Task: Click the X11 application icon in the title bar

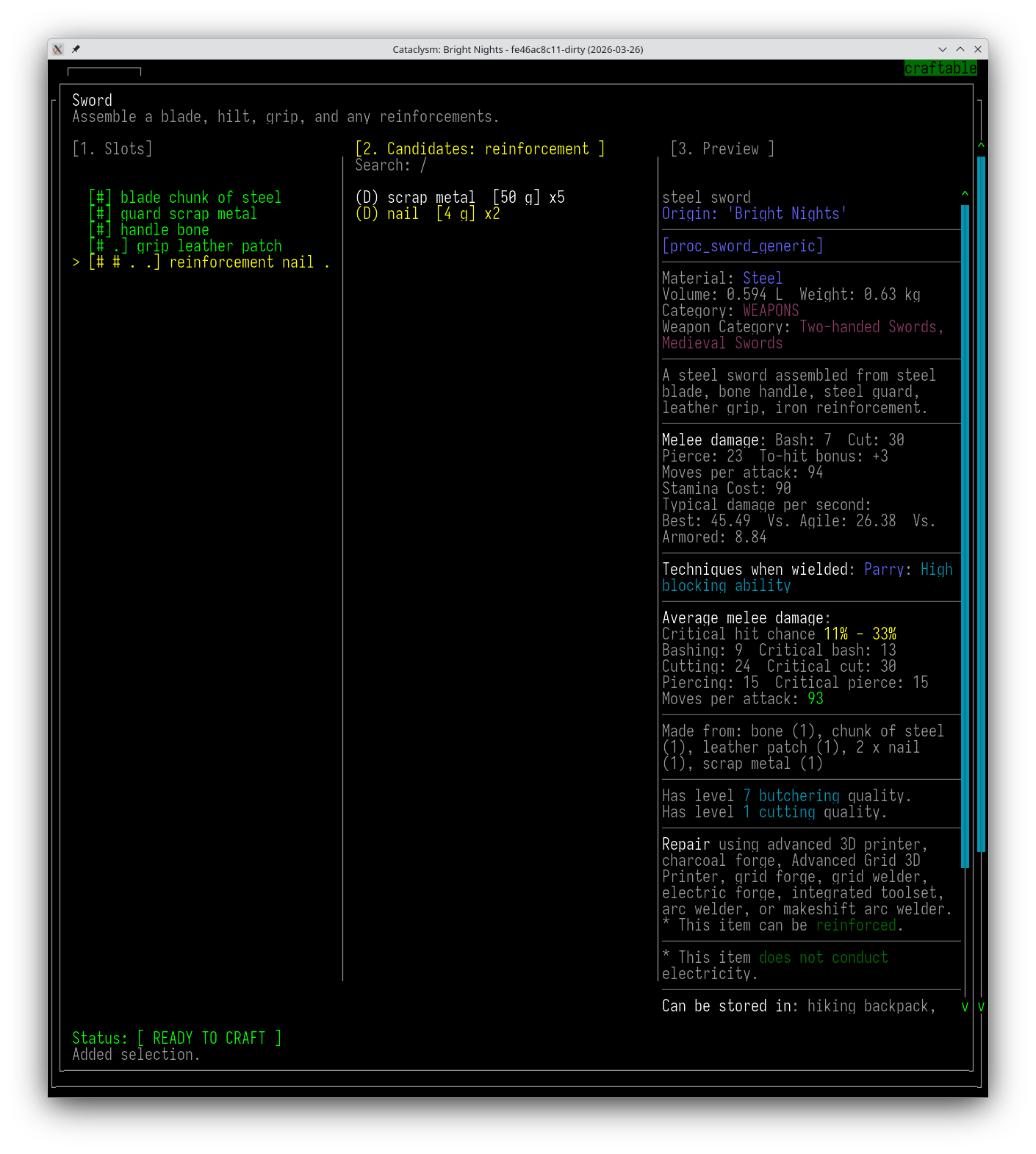Action: pos(58,49)
